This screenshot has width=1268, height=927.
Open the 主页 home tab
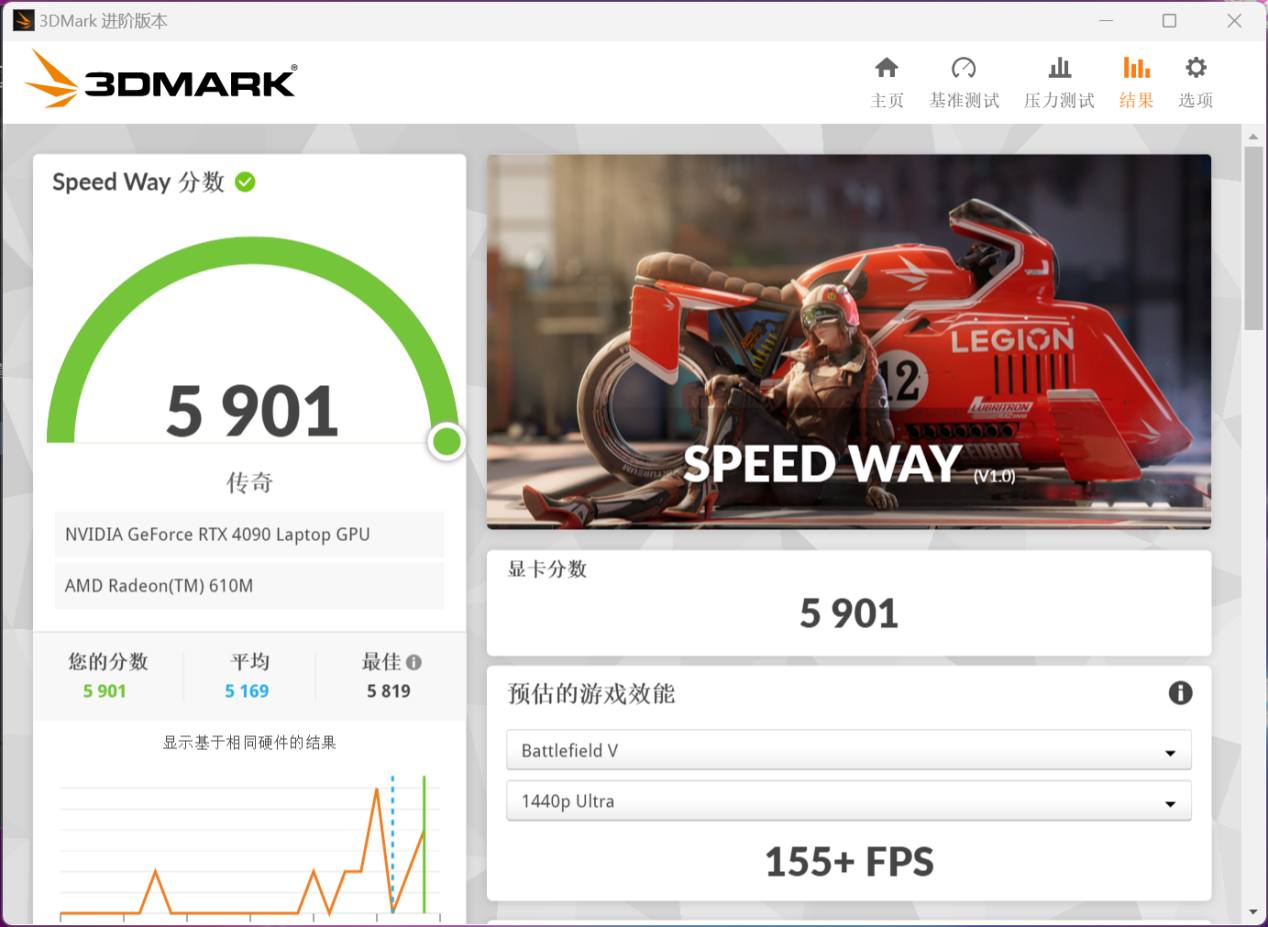click(x=887, y=83)
